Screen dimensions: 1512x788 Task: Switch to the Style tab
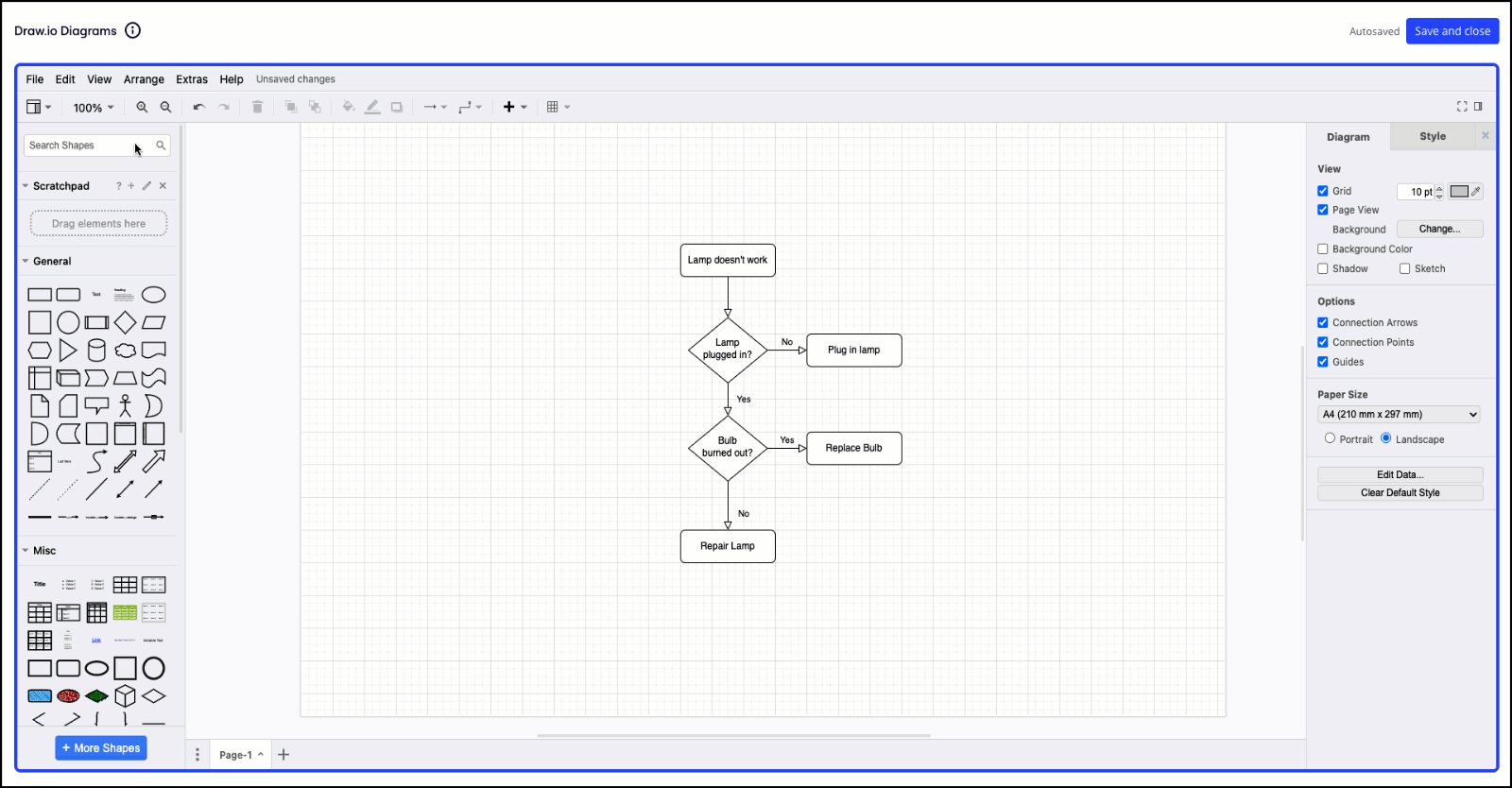click(1433, 136)
